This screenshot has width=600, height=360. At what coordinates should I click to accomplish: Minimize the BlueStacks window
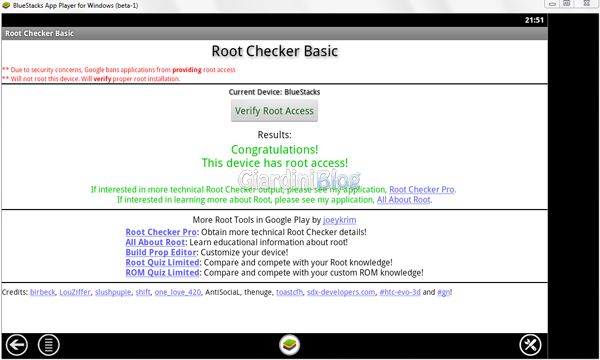[x=552, y=3]
